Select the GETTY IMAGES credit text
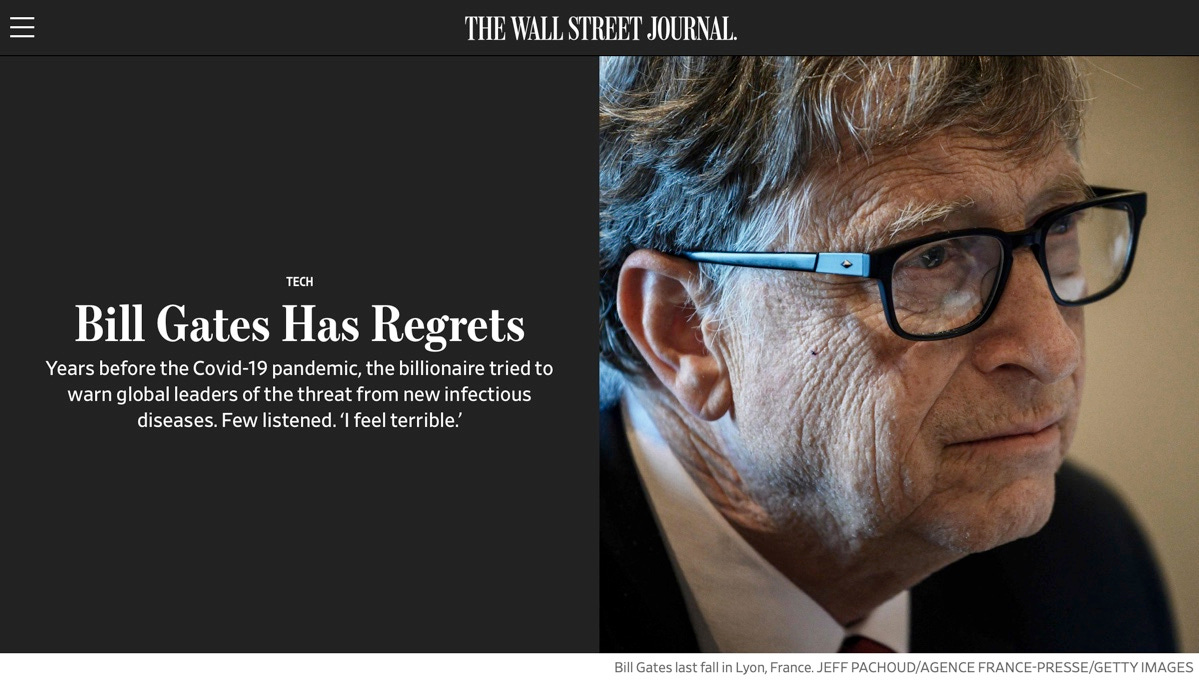The height and width of the screenshot is (692, 1199). point(1143,668)
